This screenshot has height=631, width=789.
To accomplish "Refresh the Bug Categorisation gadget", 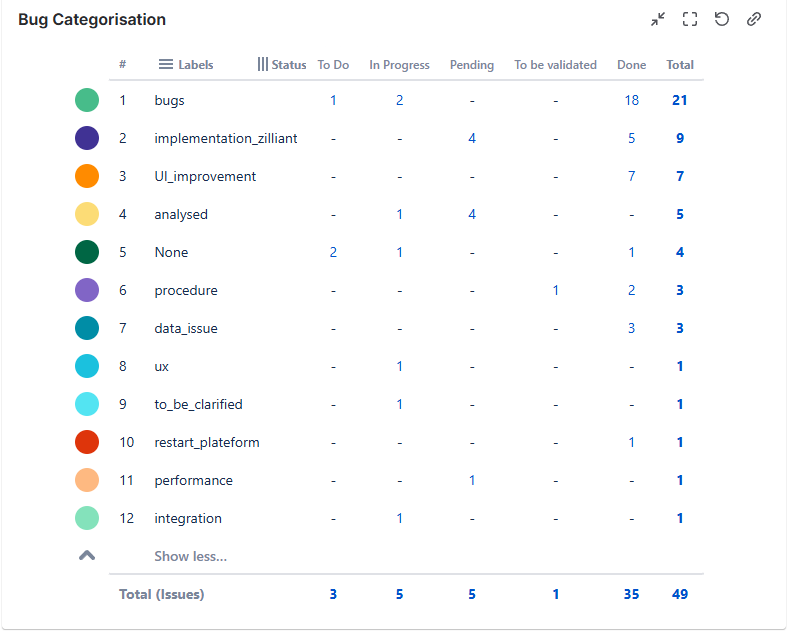I will point(721,19).
